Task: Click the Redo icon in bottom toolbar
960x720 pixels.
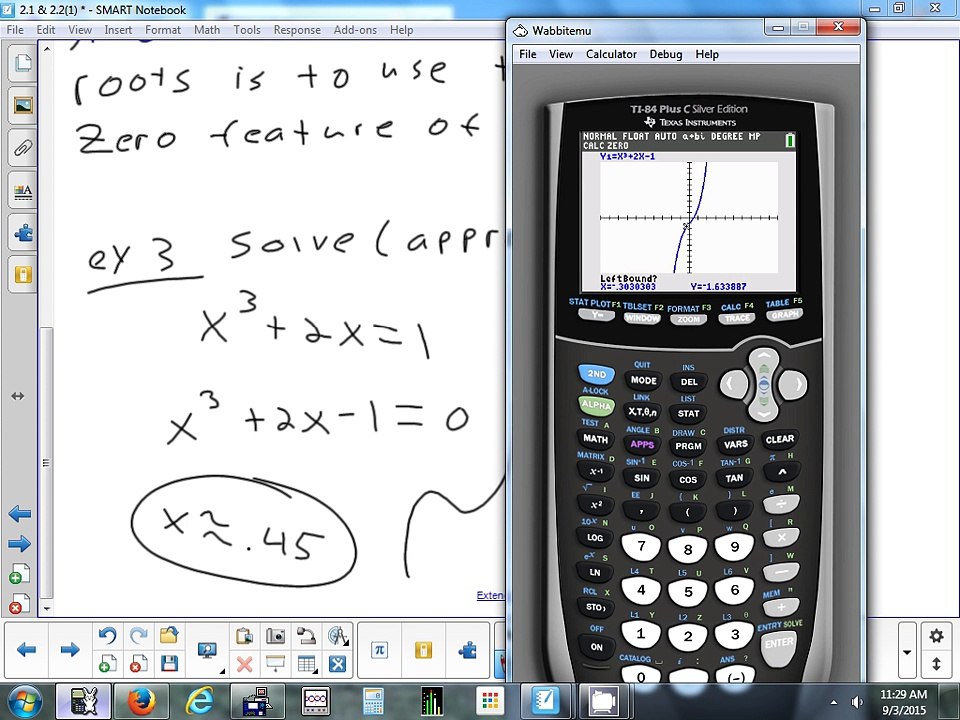Action: tap(138, 636)
